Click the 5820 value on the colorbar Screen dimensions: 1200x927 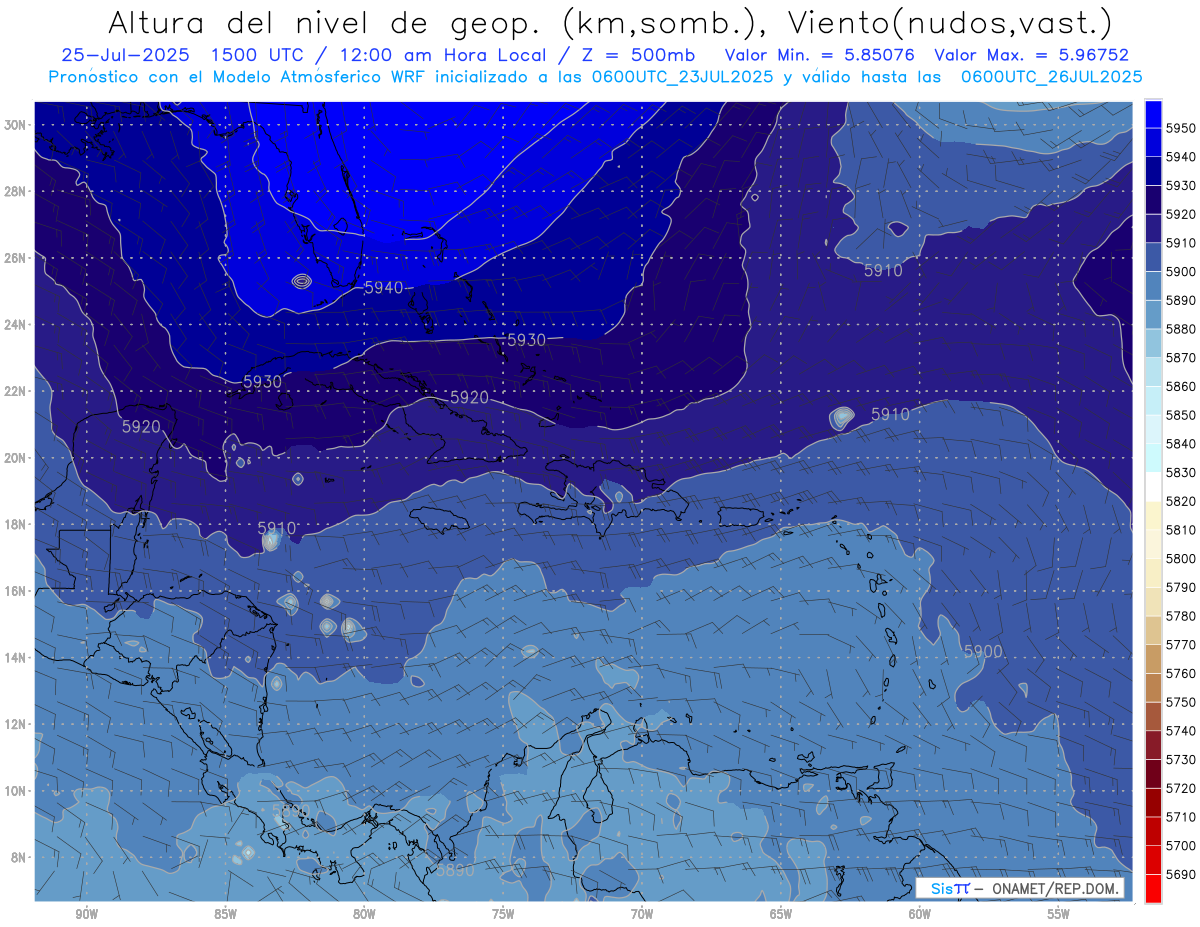point(1181,501)
